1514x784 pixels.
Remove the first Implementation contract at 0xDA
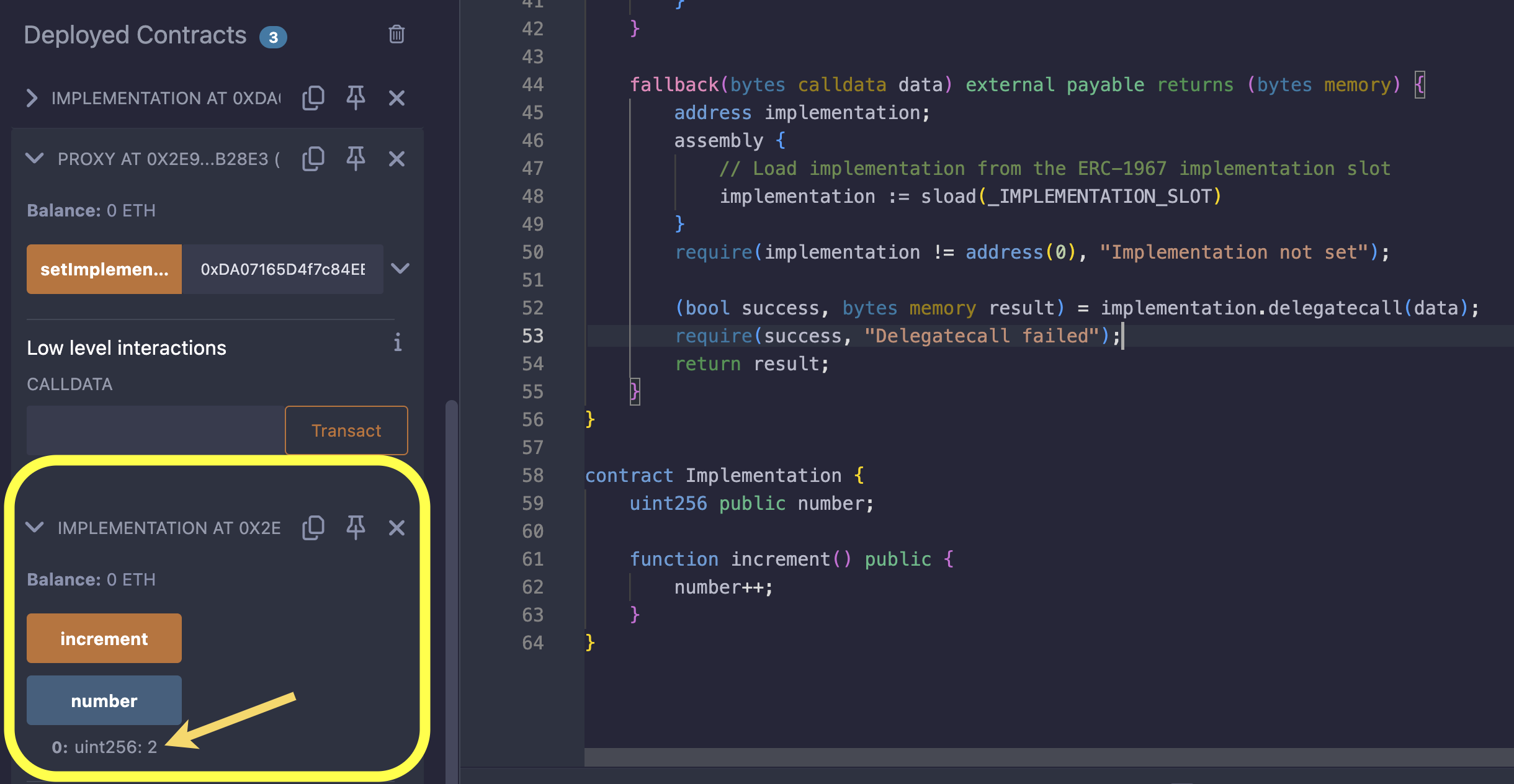pos(396,98)
